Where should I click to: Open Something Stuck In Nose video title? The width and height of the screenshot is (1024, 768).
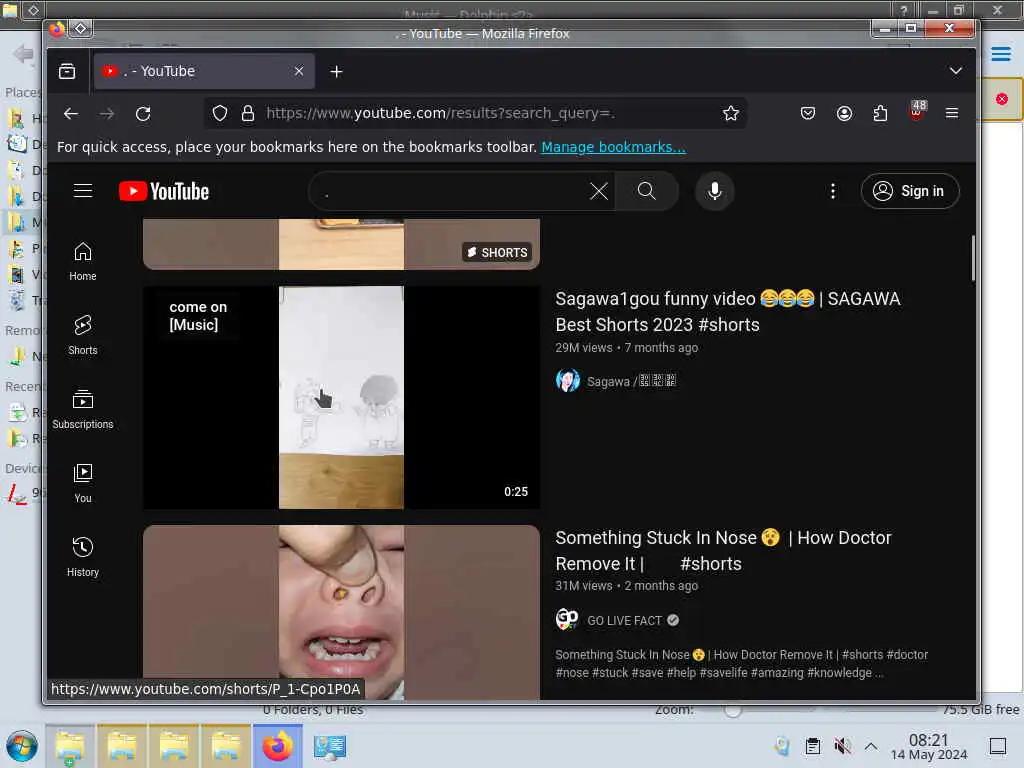723,551
